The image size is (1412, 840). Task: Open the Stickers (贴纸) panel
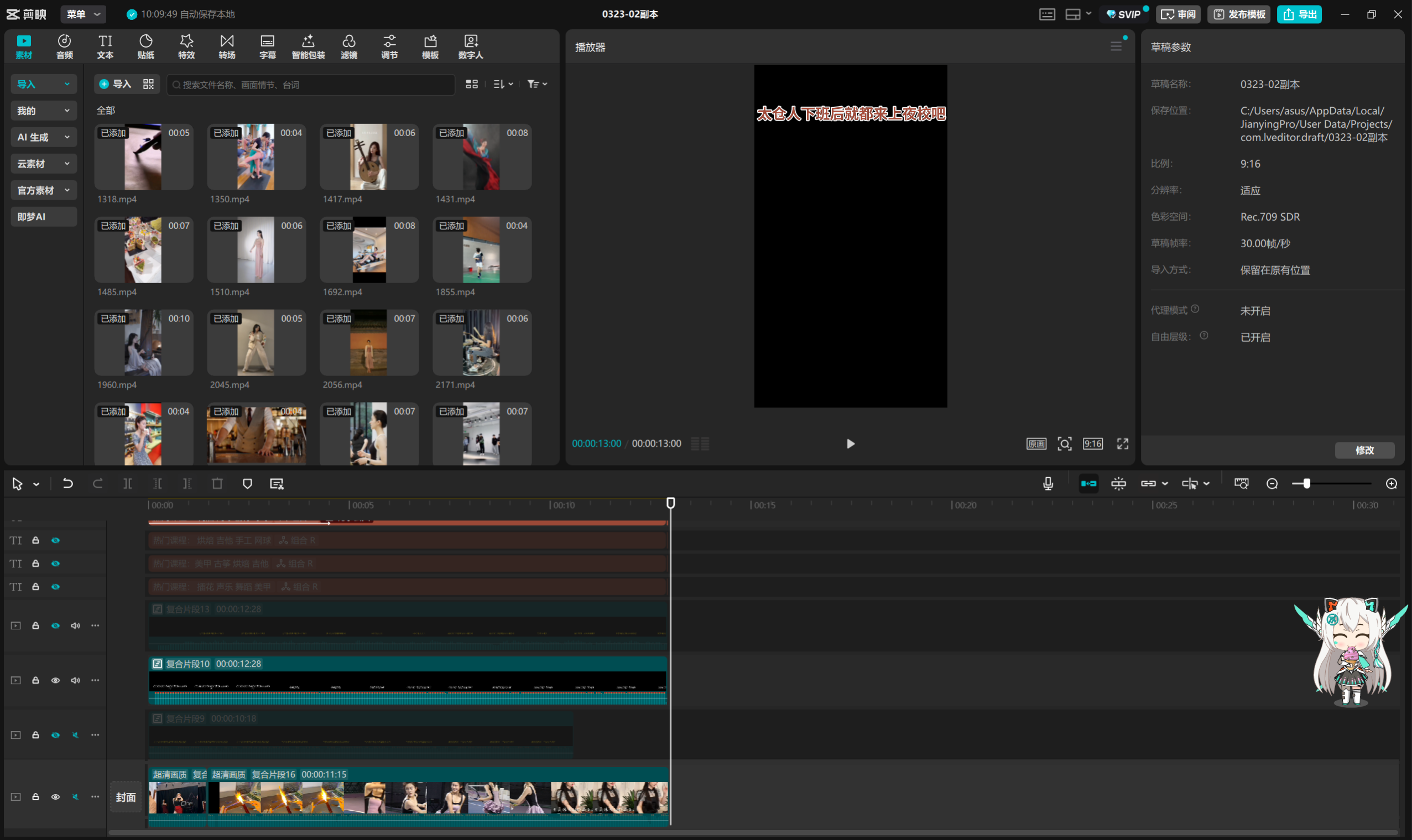click(145, 46)
